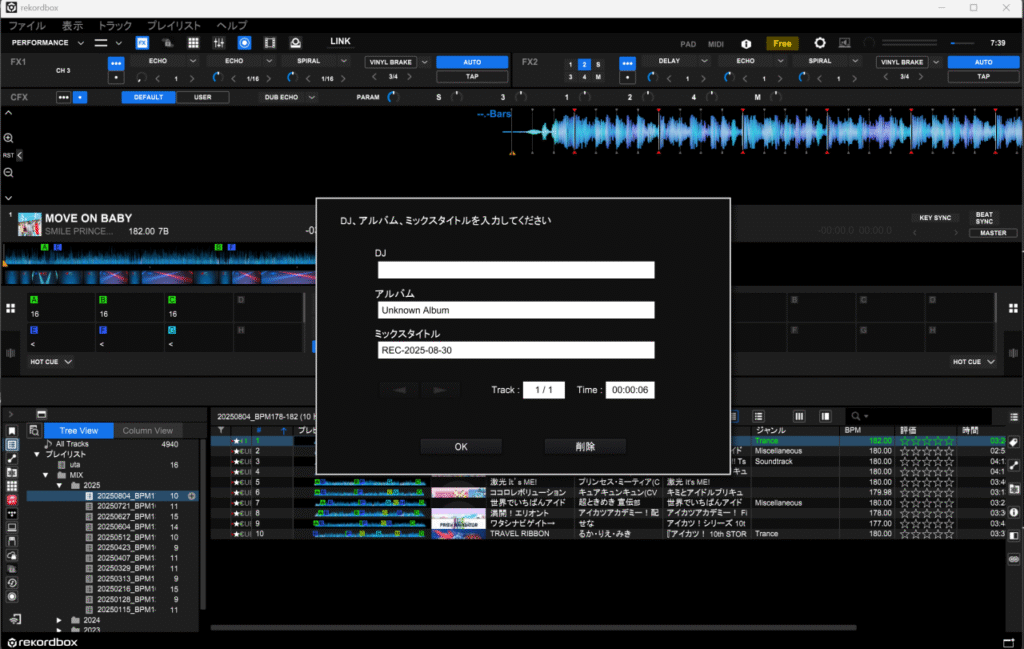Open the browser sub-window icon above Tree View
1024x649 pixels.
[41, 415]
